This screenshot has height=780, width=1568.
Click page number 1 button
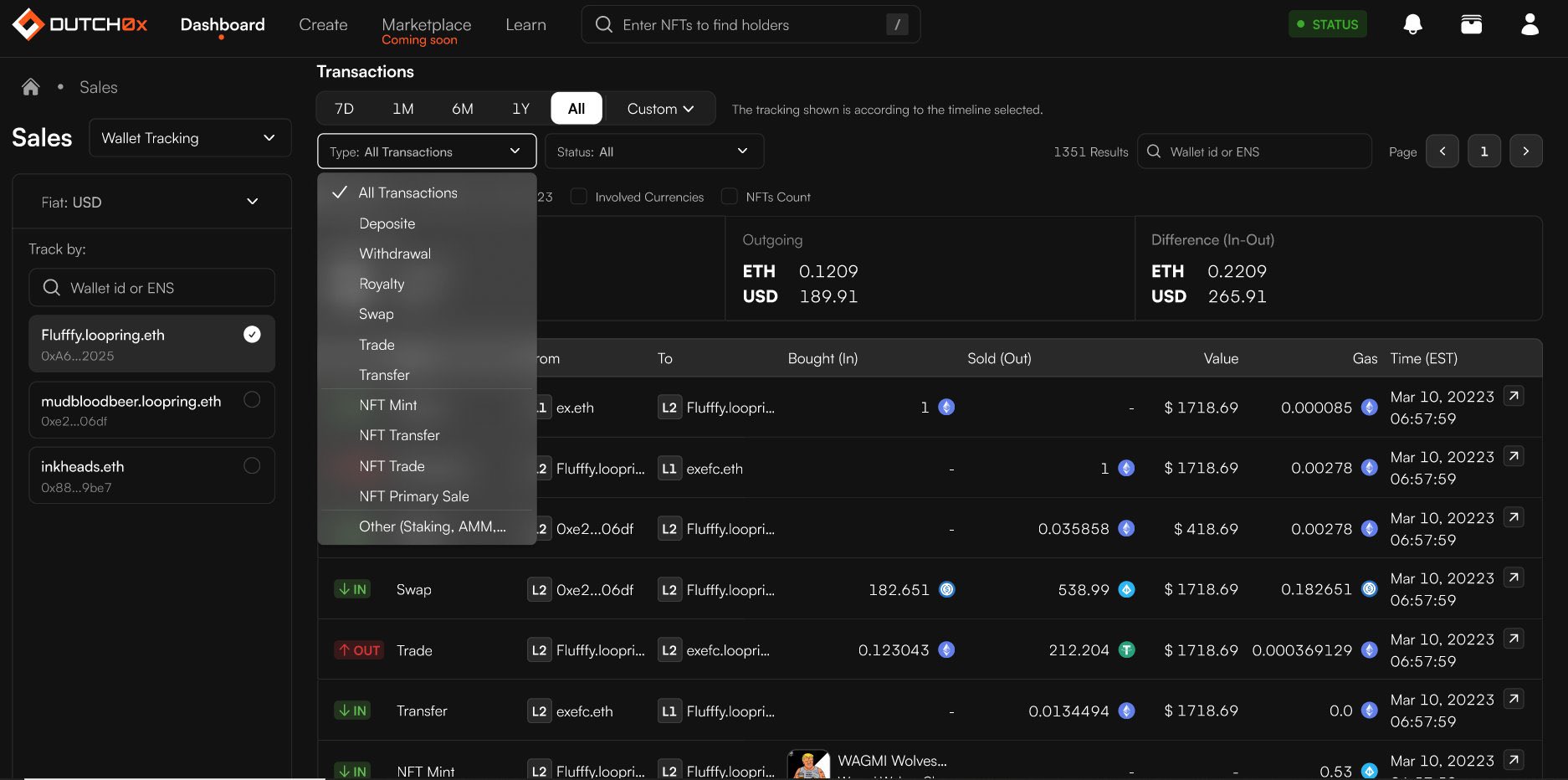pyautogui.click(x=1484, y=151)
